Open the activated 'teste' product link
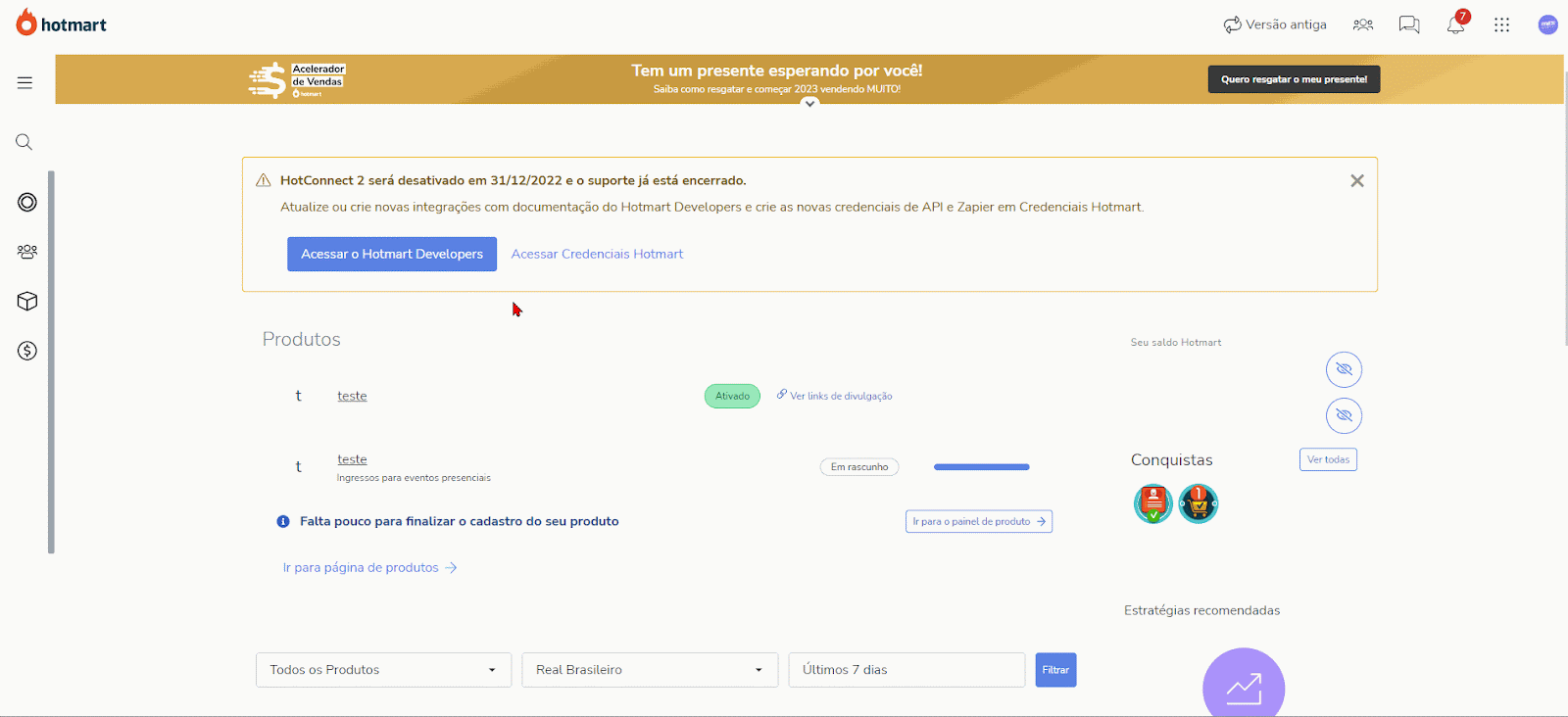This screenshot has height=717, width=1568. click(352, 396)
